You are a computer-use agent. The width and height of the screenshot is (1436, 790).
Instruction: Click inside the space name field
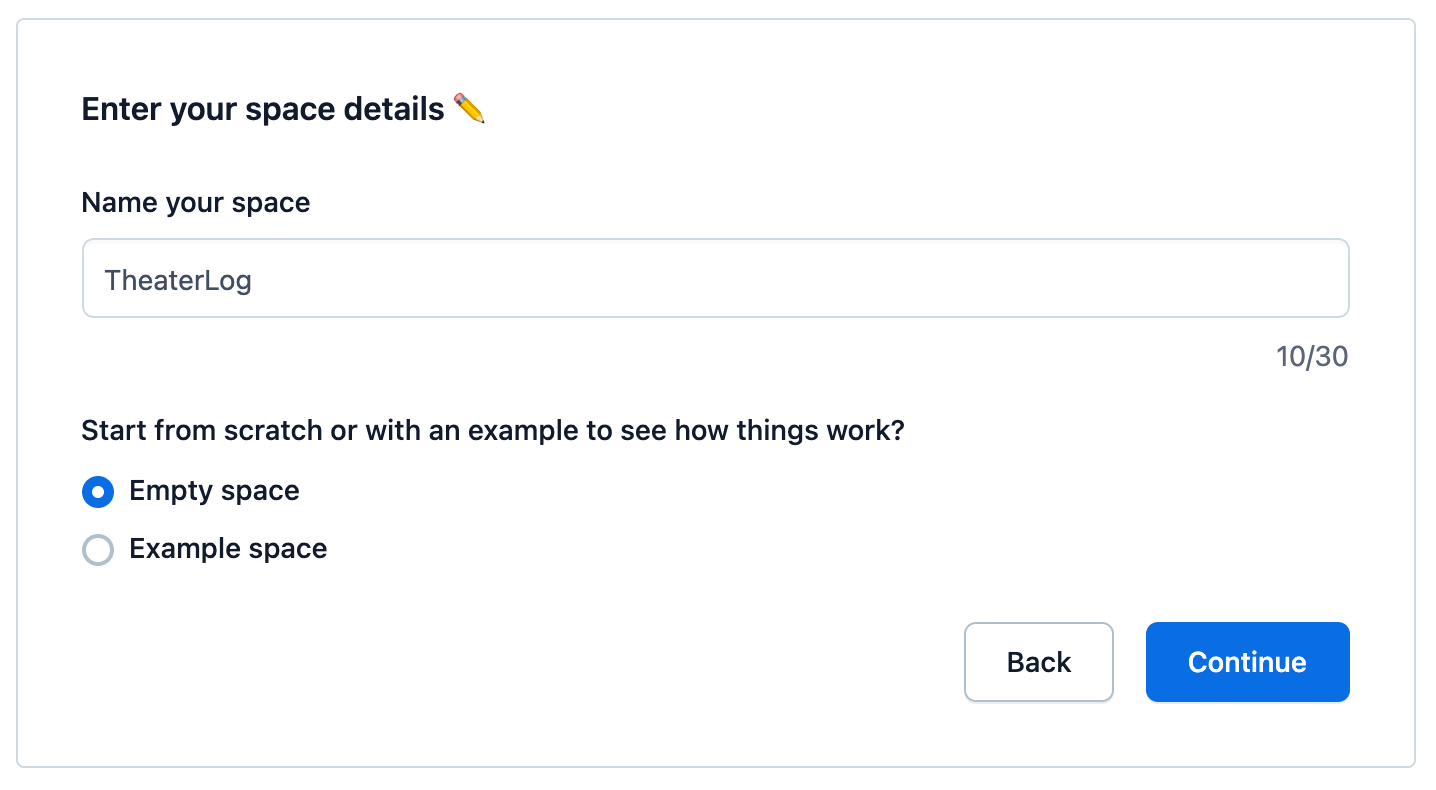point(716,278)
